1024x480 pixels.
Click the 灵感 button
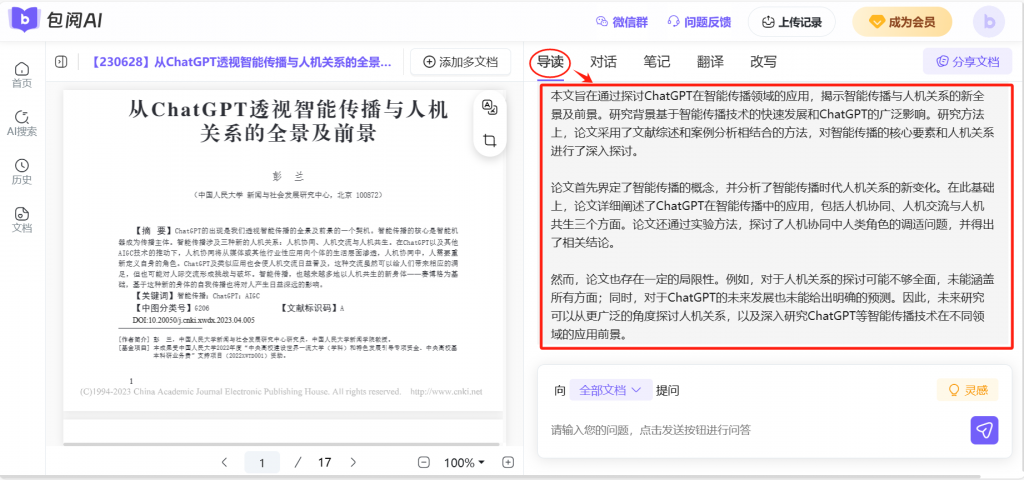click(x=968, y=391)
